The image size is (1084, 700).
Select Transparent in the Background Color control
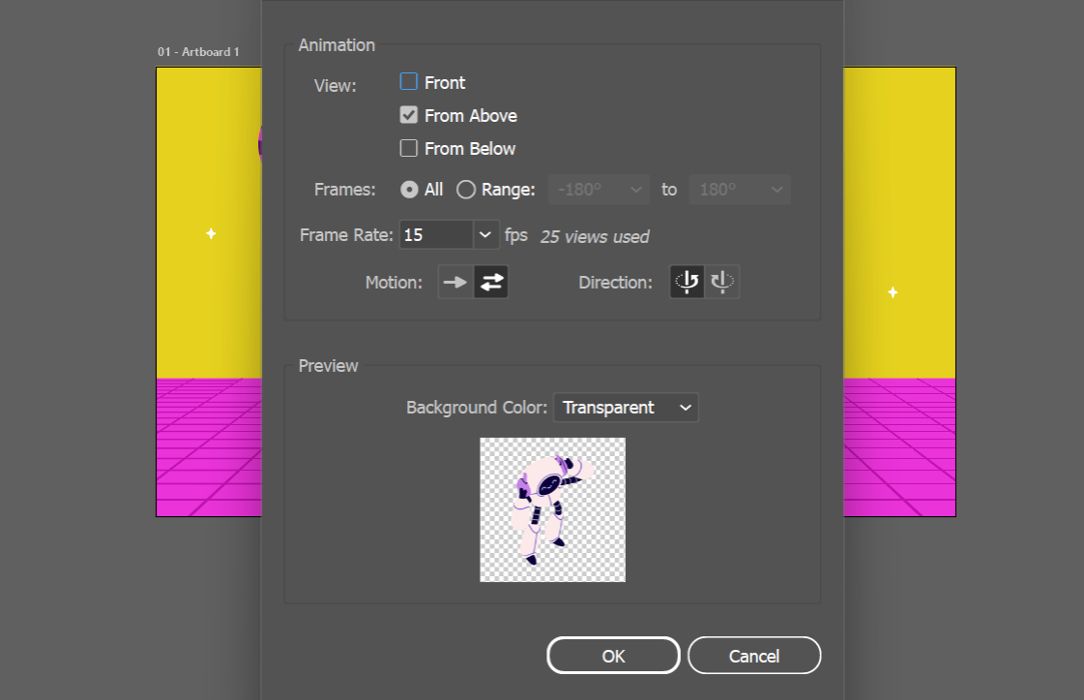(614, 407)
